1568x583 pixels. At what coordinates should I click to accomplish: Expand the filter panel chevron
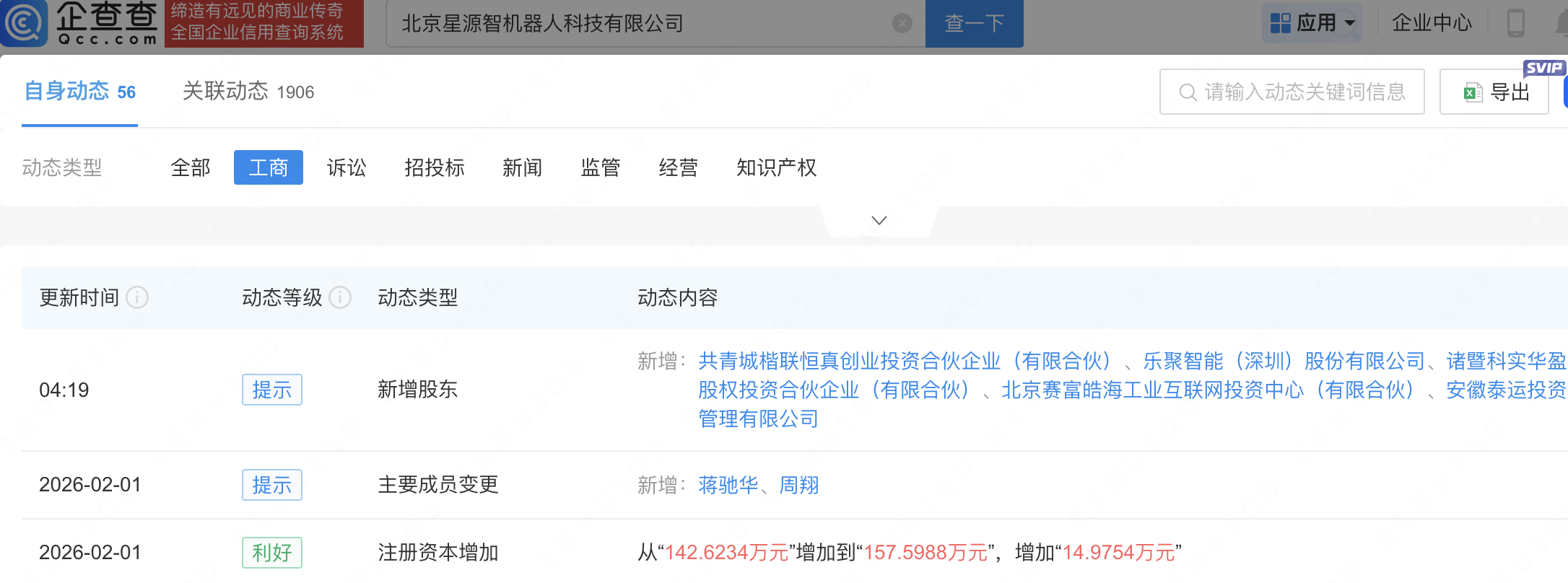click(879, 221)
